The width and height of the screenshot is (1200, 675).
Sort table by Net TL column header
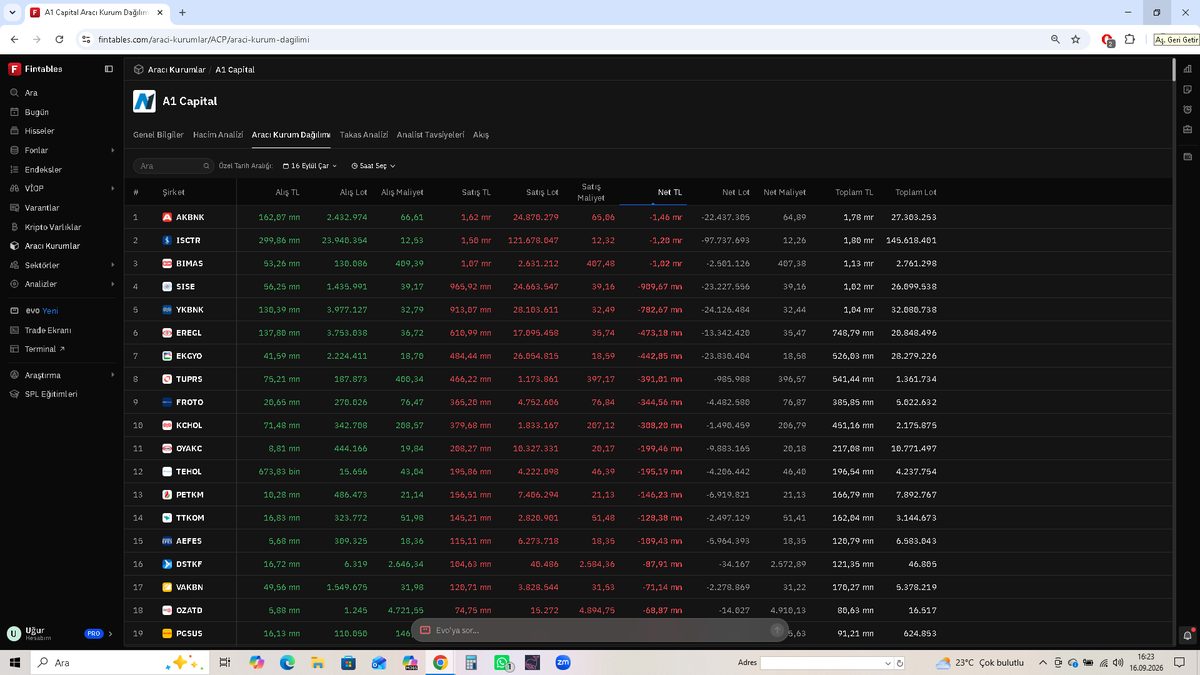tap(670, 192)
